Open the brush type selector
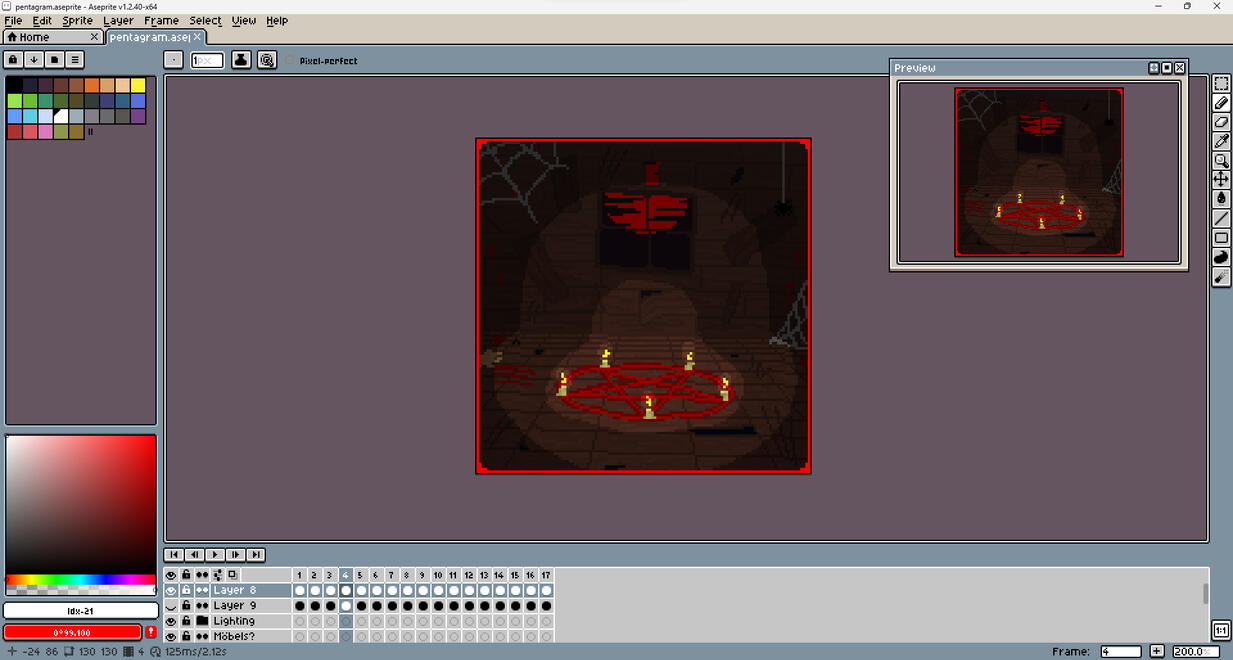 coord(174,60)
